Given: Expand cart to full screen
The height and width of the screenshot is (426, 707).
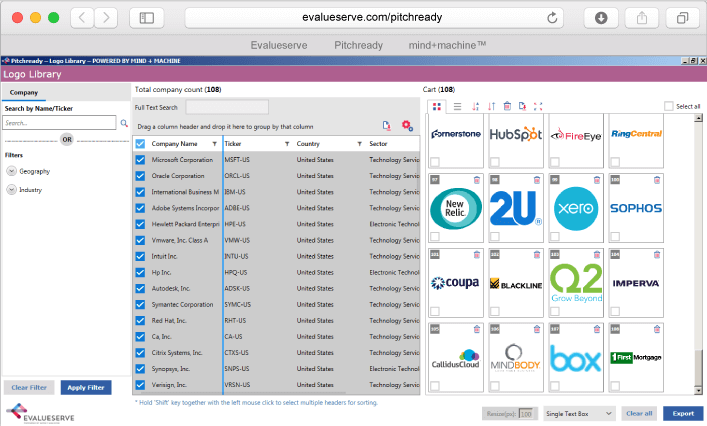Looking at the screenshot, I should [x=538, y=106].
